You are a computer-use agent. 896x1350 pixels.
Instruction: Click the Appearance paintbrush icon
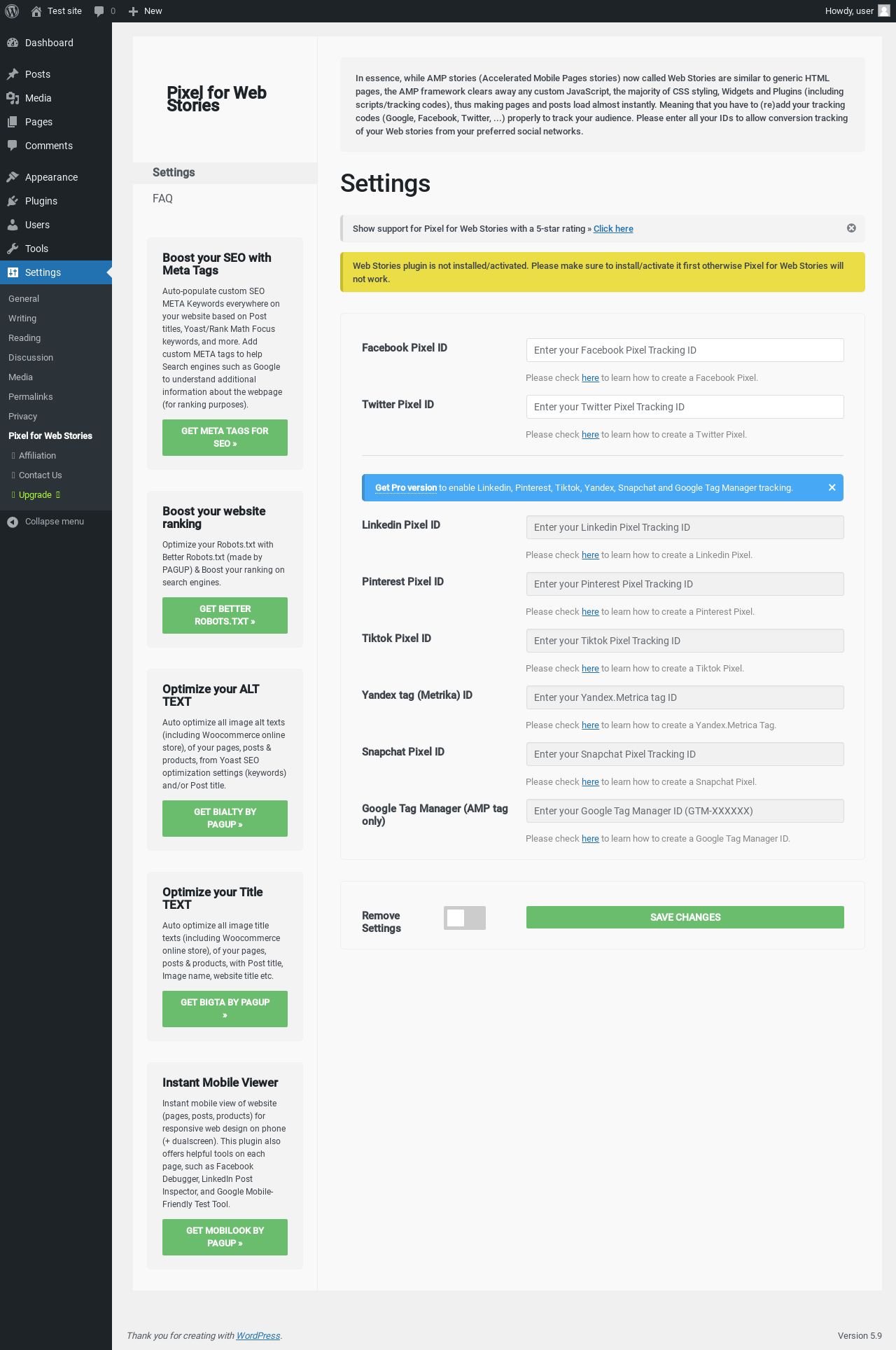tap(13, 177)
